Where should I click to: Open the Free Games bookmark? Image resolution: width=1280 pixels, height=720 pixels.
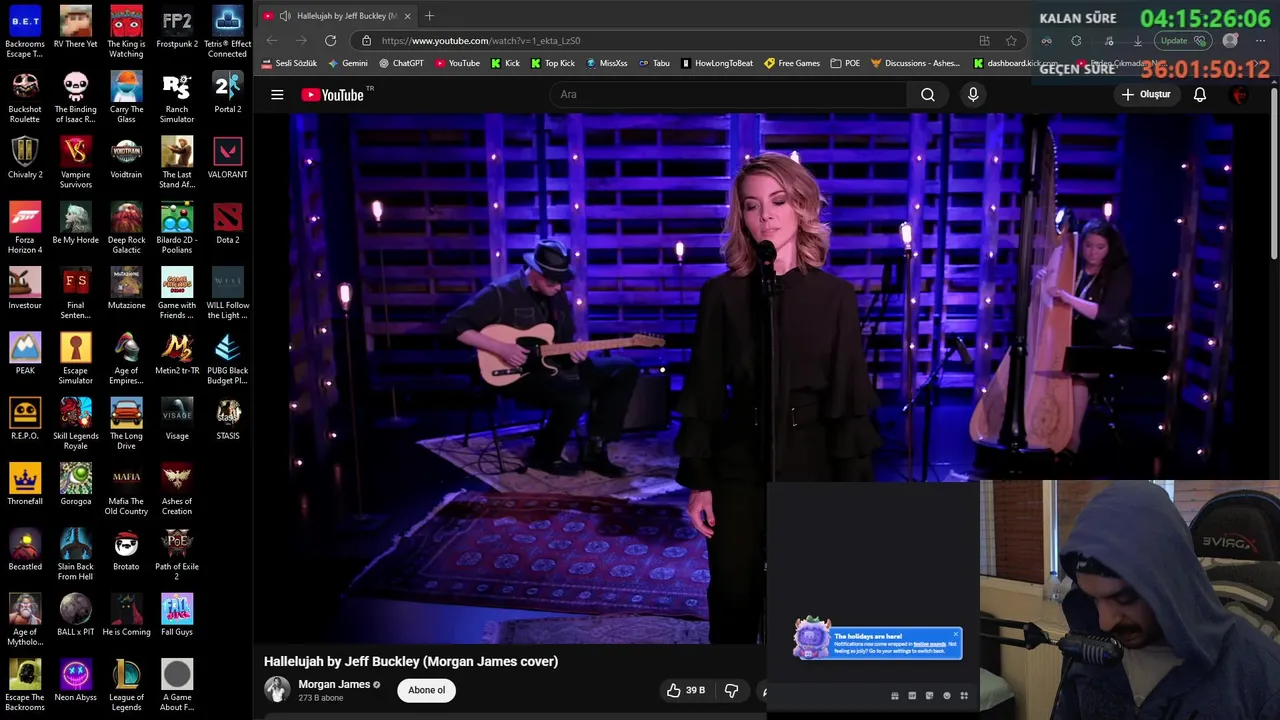(x=792, y=63)
